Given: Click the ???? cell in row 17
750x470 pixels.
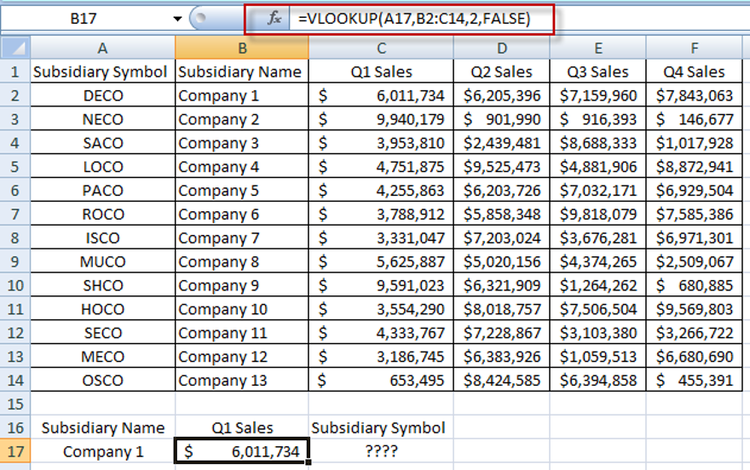Looking at the screenshot, I should click(381, 451).
